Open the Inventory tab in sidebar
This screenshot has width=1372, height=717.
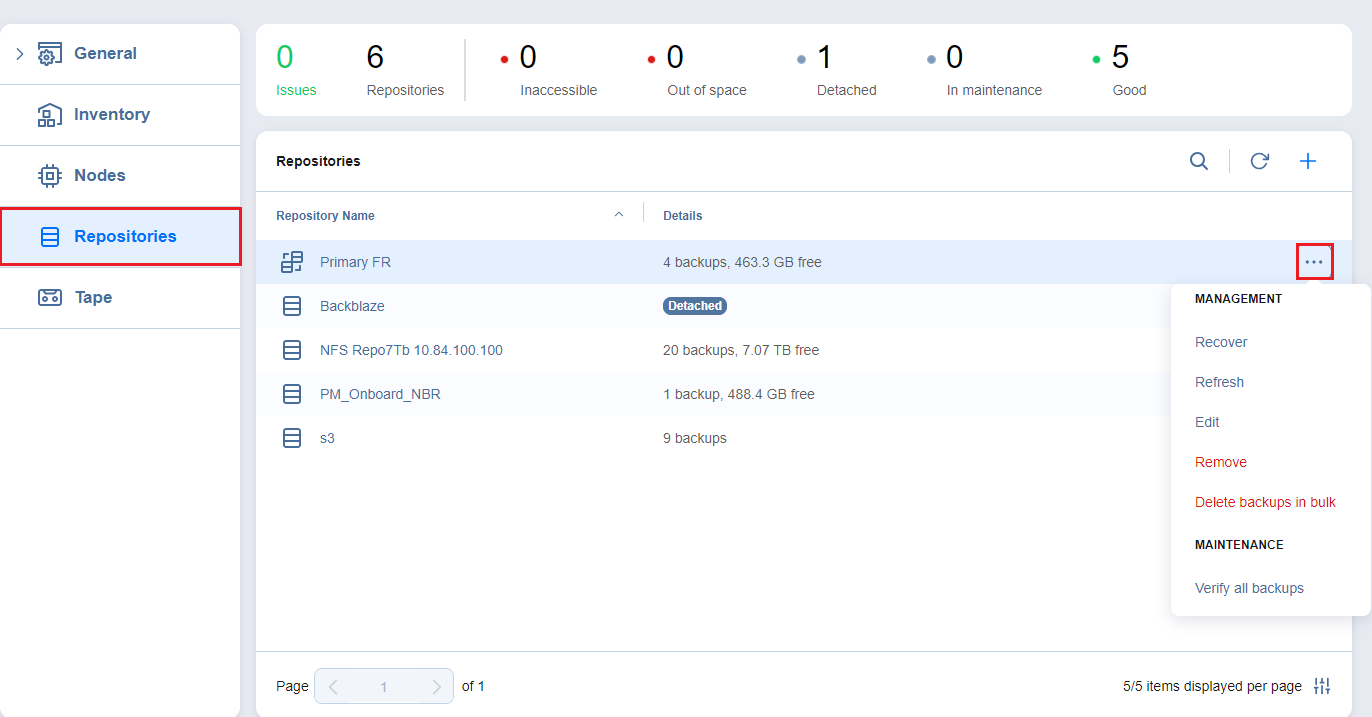(x=111, y=115)
